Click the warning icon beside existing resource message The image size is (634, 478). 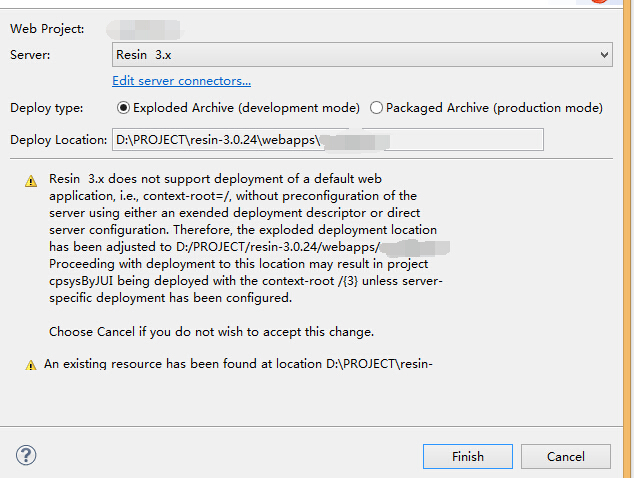31,365
